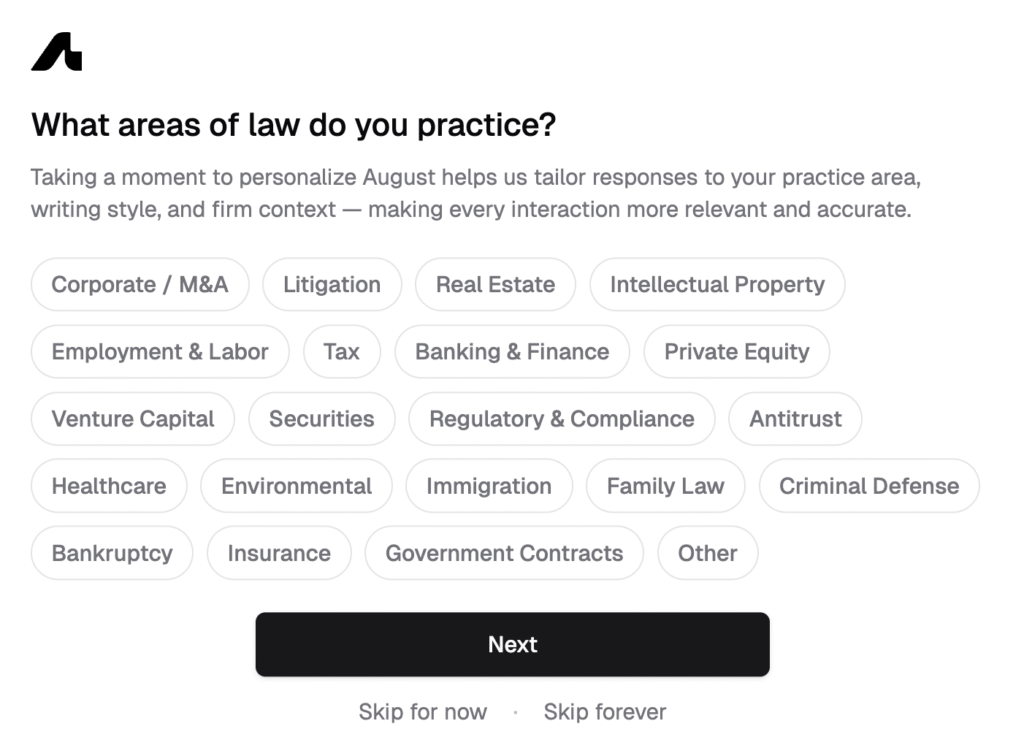This screenshot has width=1024, height=748.
Task: Select Employment & Labor chip
Action: pyautogui.click(x=160, y=352)
